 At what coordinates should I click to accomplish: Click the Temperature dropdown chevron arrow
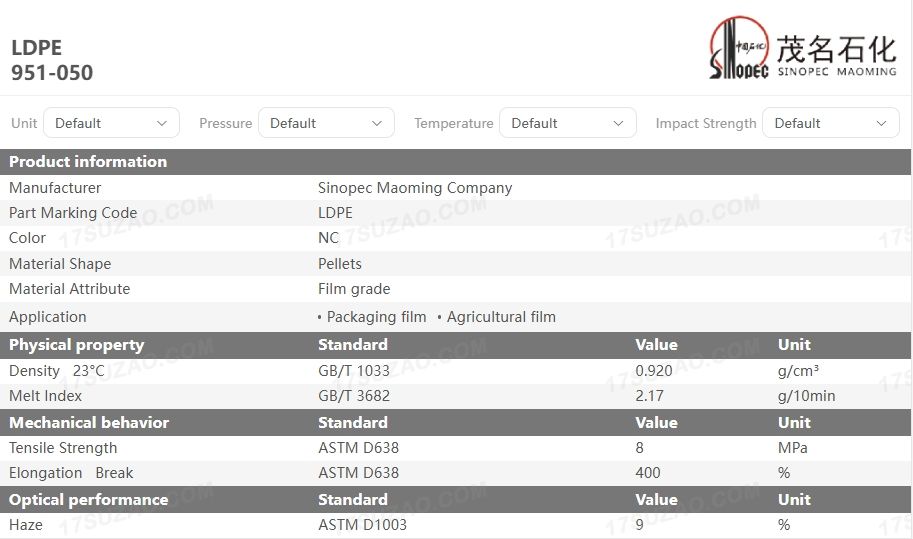(x=618, y=123)
